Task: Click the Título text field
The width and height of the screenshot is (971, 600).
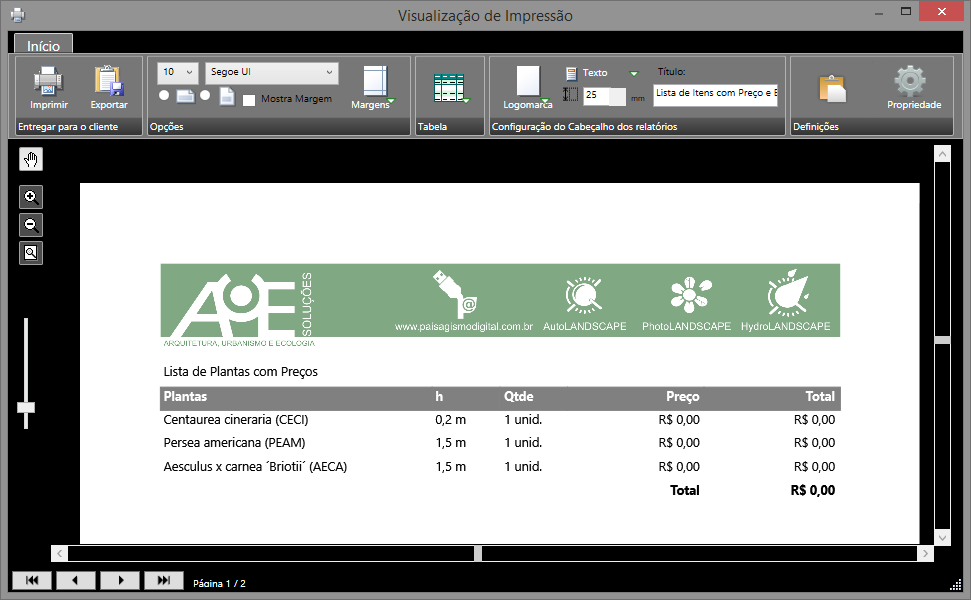Action: click(715, 93)
